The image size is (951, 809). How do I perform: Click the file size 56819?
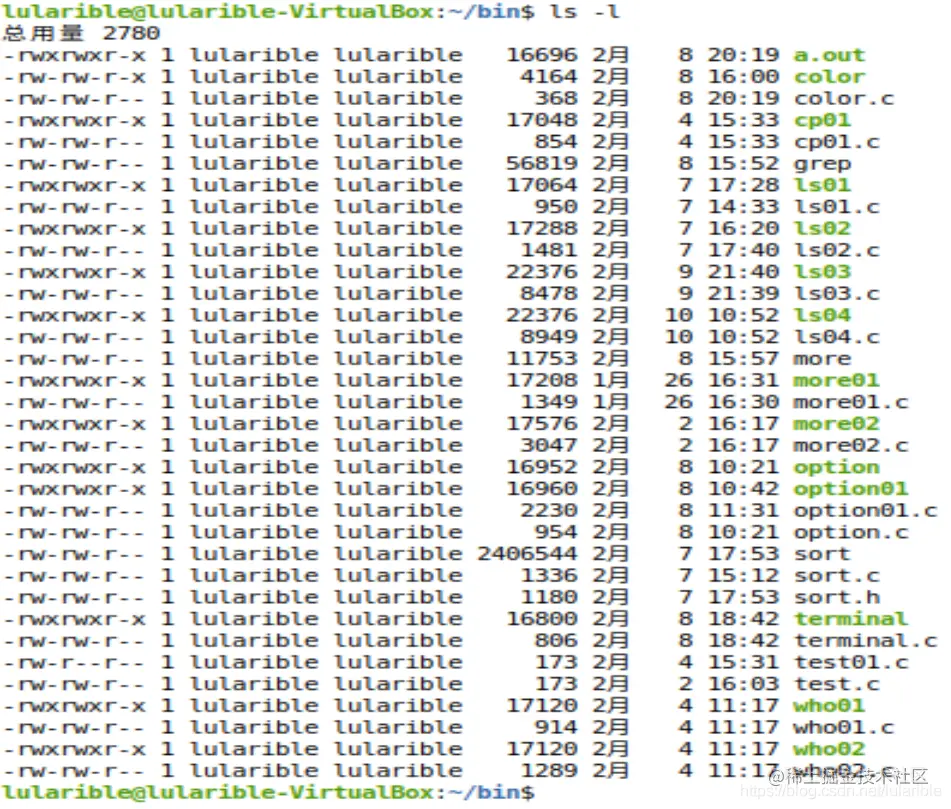542,164
